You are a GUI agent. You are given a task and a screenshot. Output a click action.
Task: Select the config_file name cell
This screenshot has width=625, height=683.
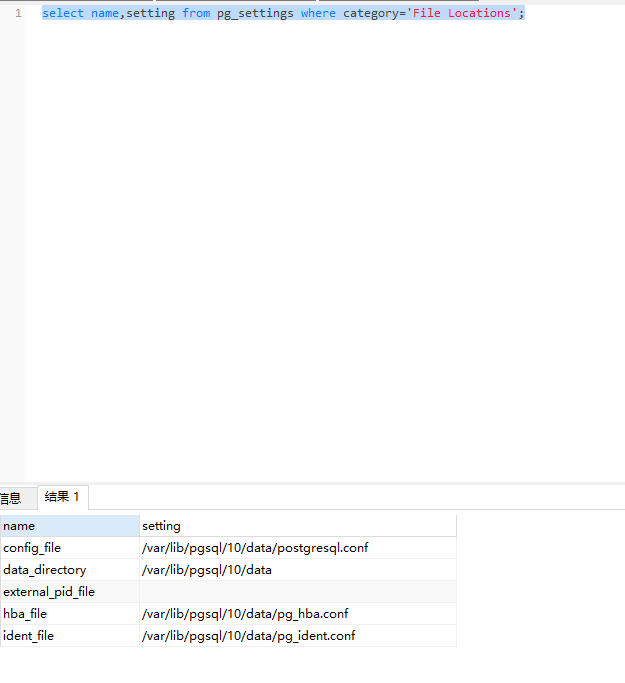(70, 548)
